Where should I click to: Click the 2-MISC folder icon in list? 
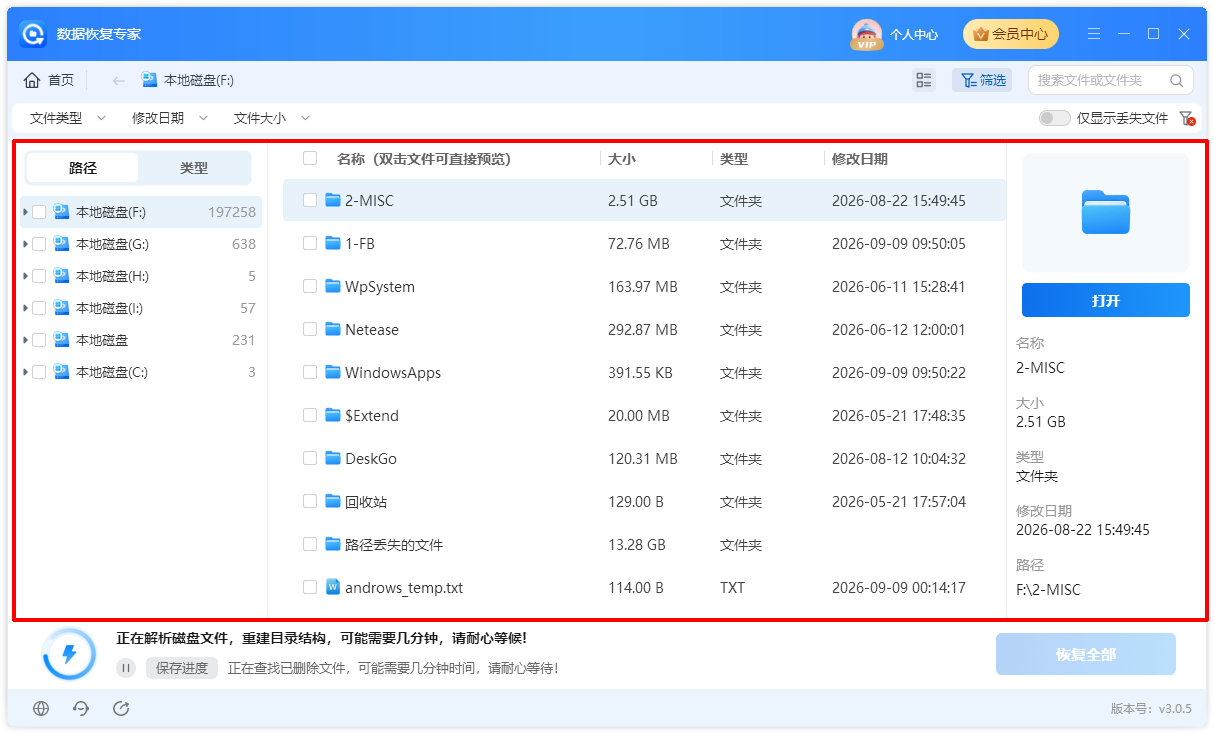pos(334,200)
